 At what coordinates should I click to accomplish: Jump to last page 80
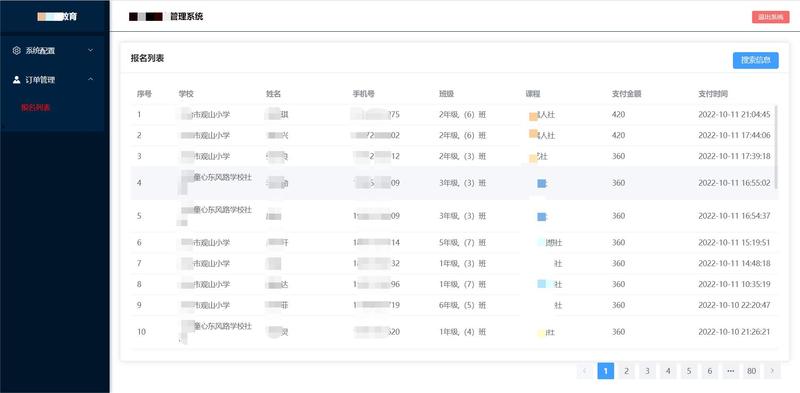752,371
